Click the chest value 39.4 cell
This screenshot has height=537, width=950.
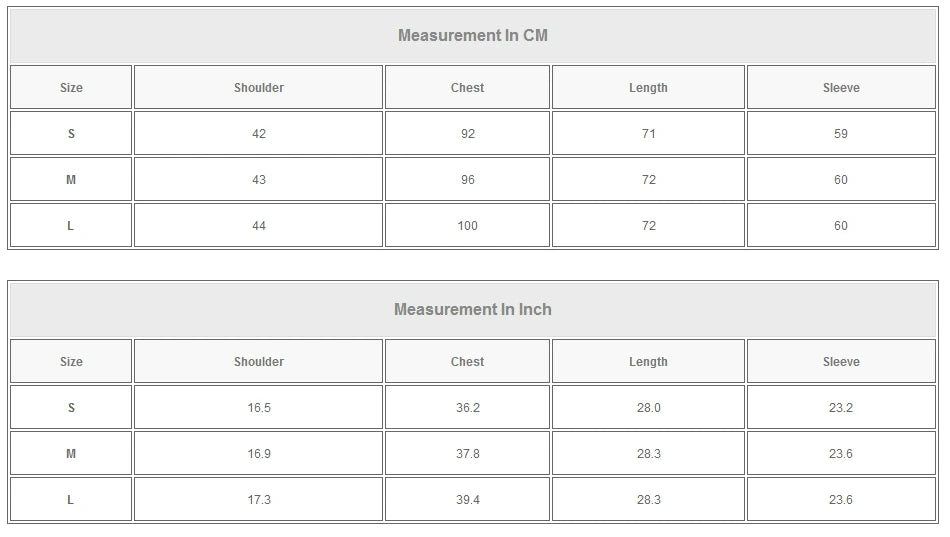tap(467, 500)
